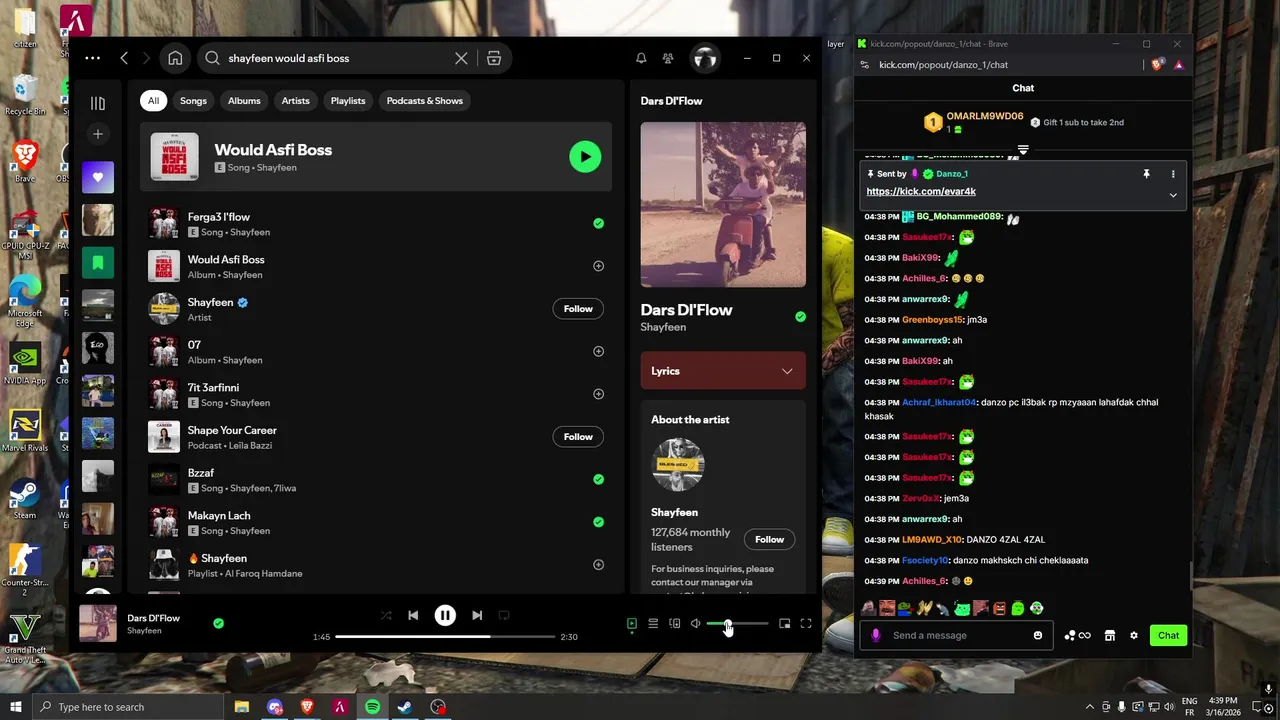Open the Spotify Browse icon in search bar
This screenshot has height=720, width=1280.
494,58
